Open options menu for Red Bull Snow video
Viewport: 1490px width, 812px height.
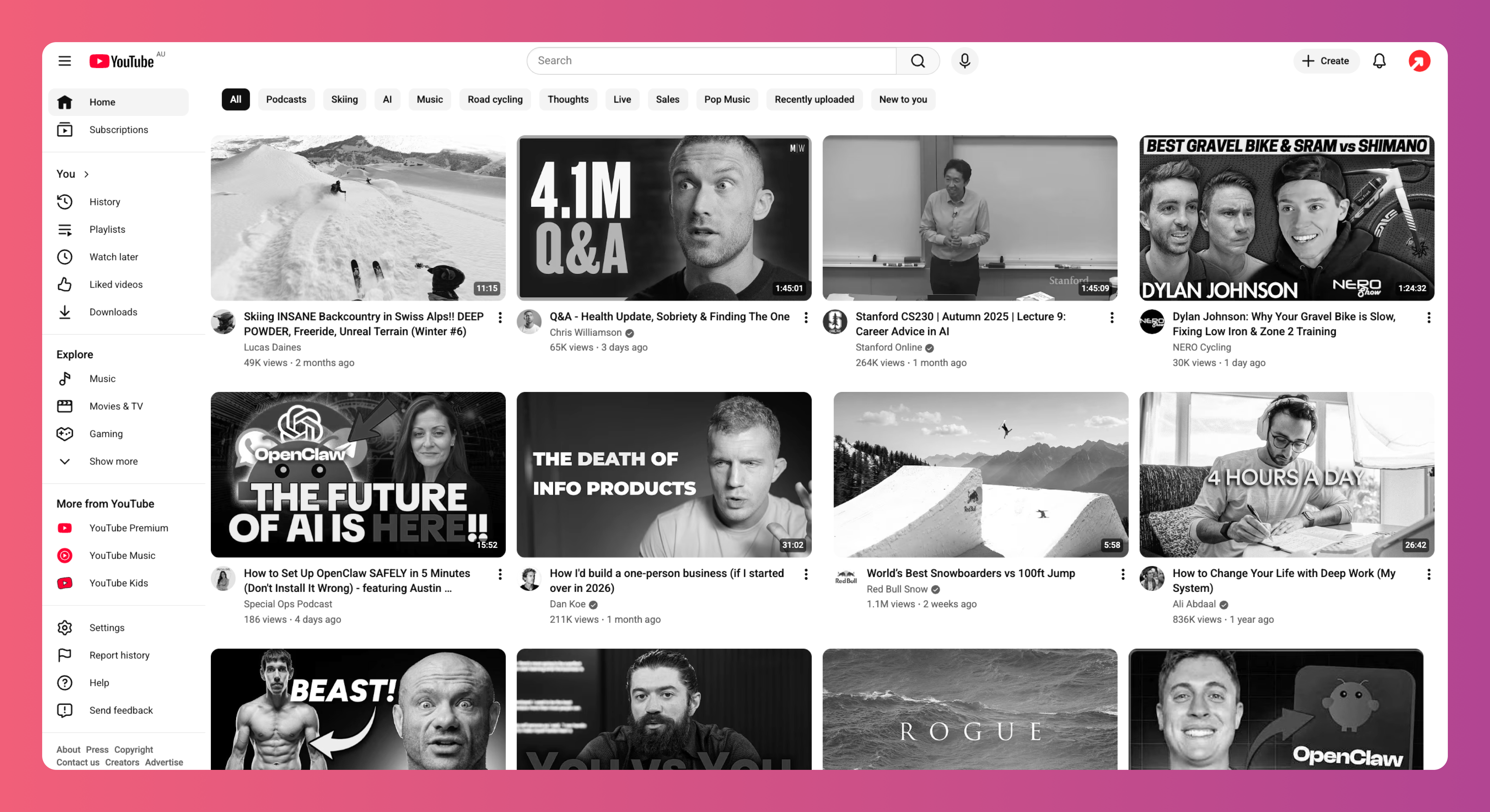[x=1123, y=574]
